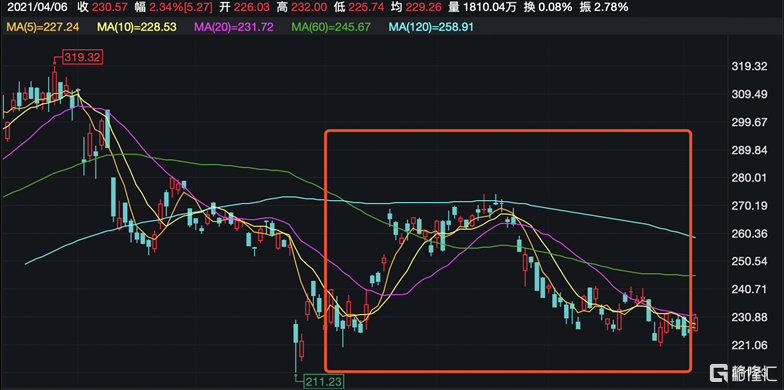Click the 319.32 price axis label
Viewport: 784px width, 390px height.
[x=748, y=66]
